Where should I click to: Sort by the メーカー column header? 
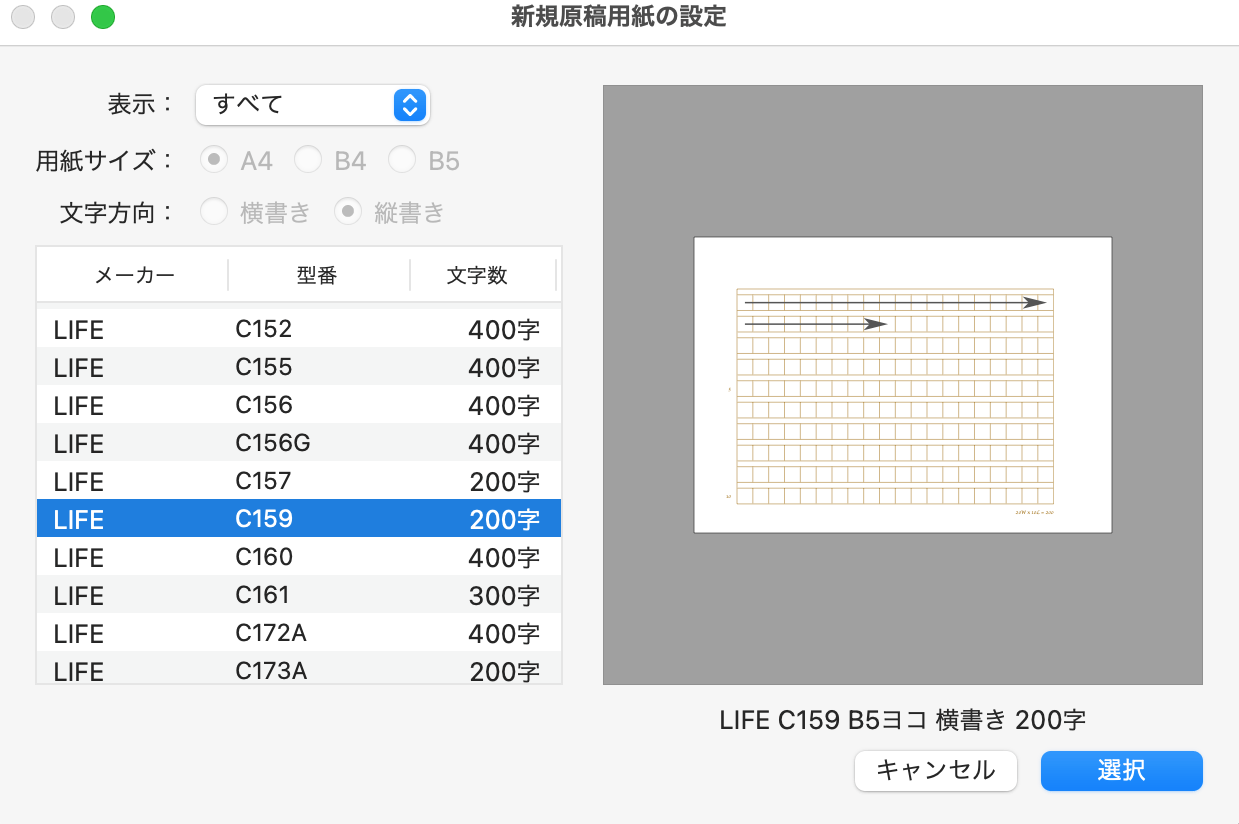tap(134, 276)
